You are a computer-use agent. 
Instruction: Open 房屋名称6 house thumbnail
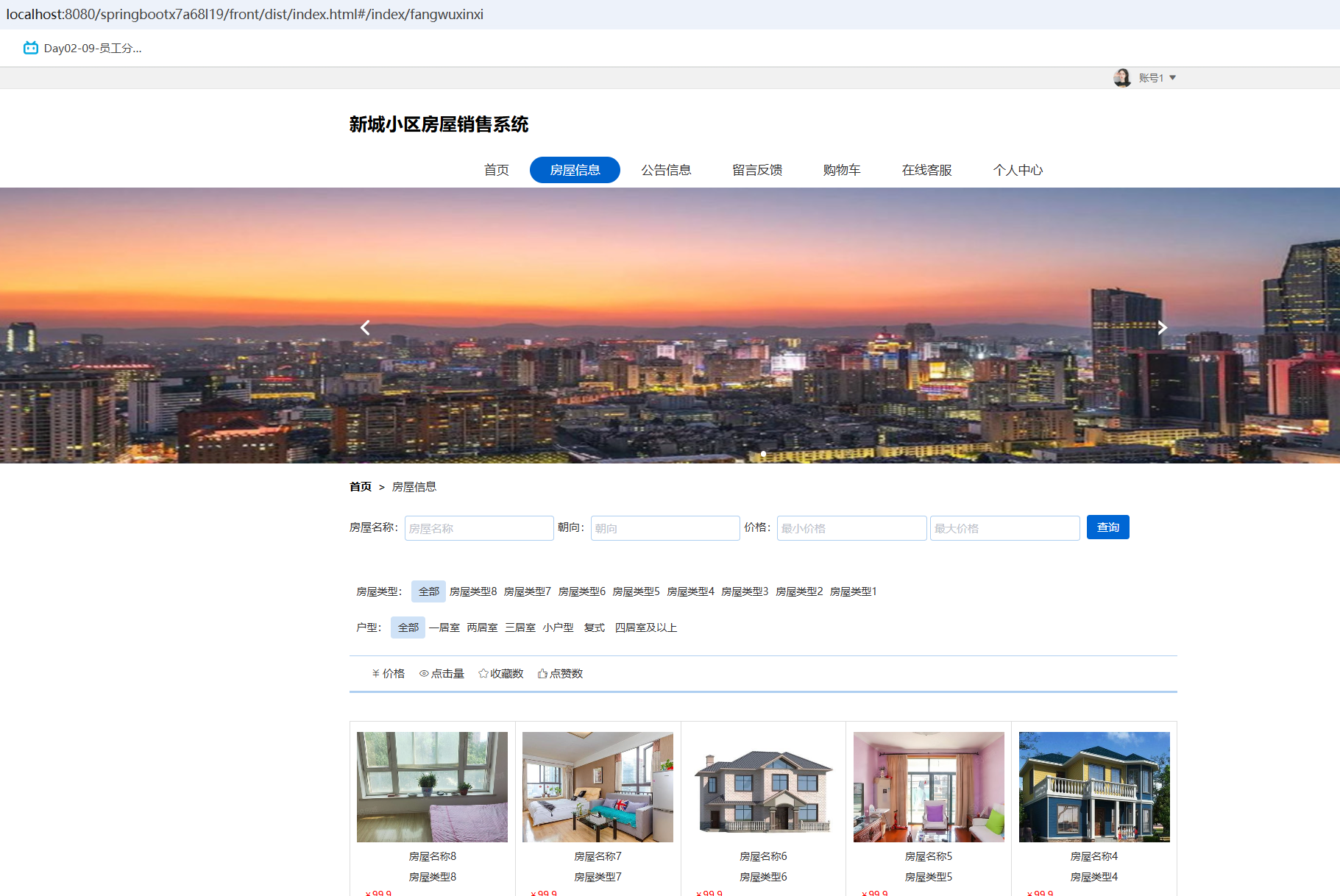click(763, 787)
